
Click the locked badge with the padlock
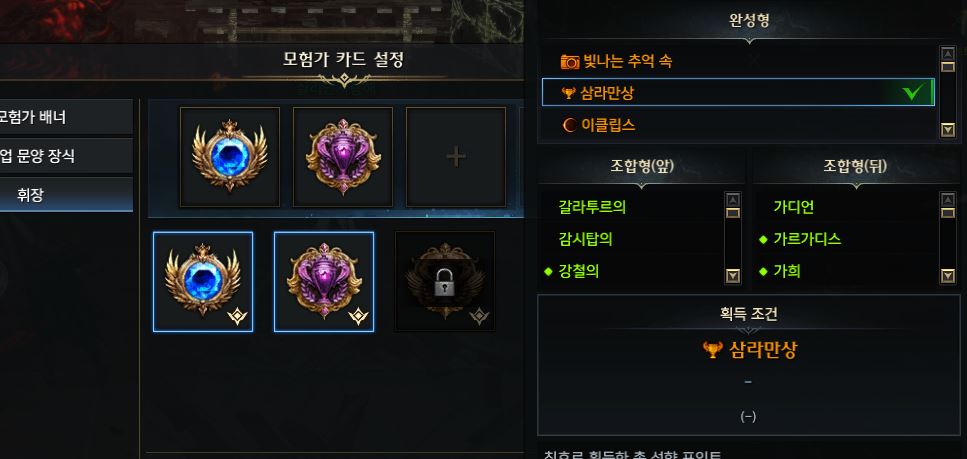tap(445, 282)
